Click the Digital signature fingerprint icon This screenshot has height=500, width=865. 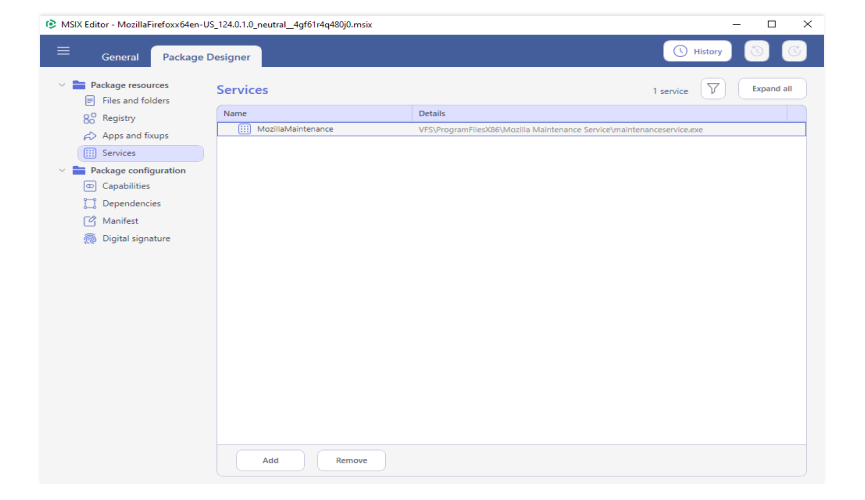coord(90,238)
